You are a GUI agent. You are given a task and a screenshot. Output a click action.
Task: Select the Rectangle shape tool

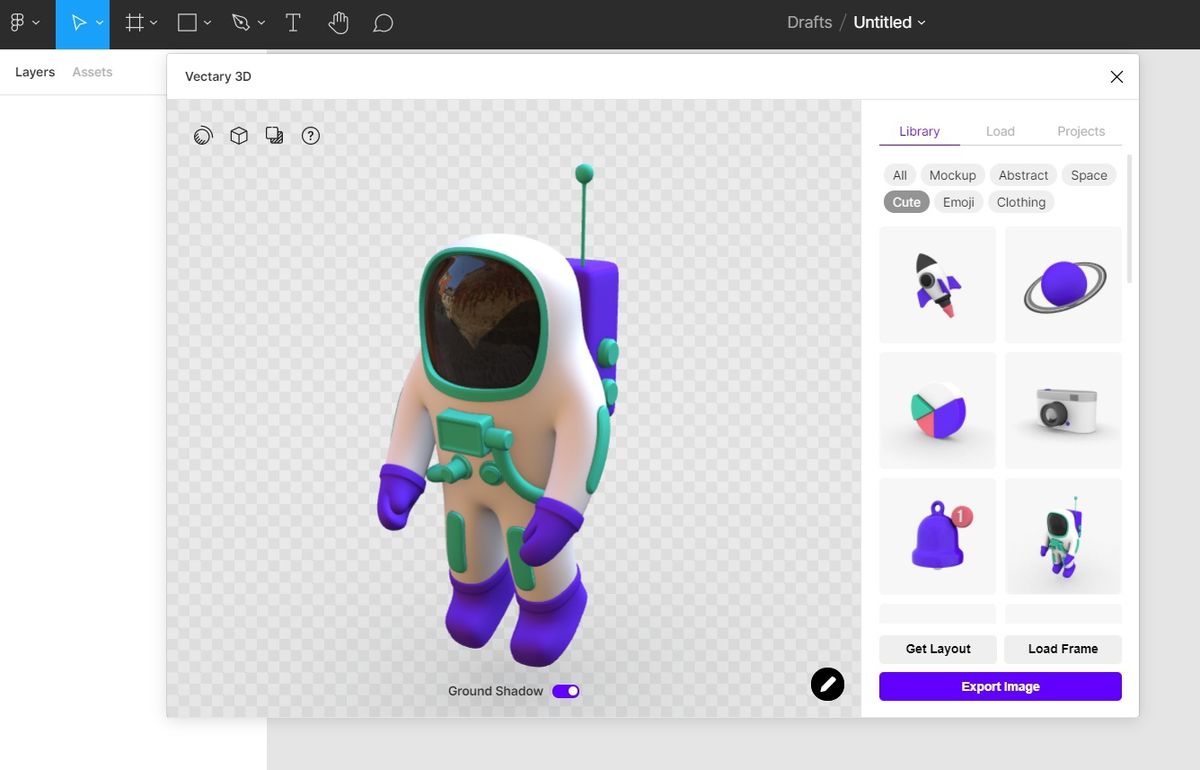[x=187, y=22]
